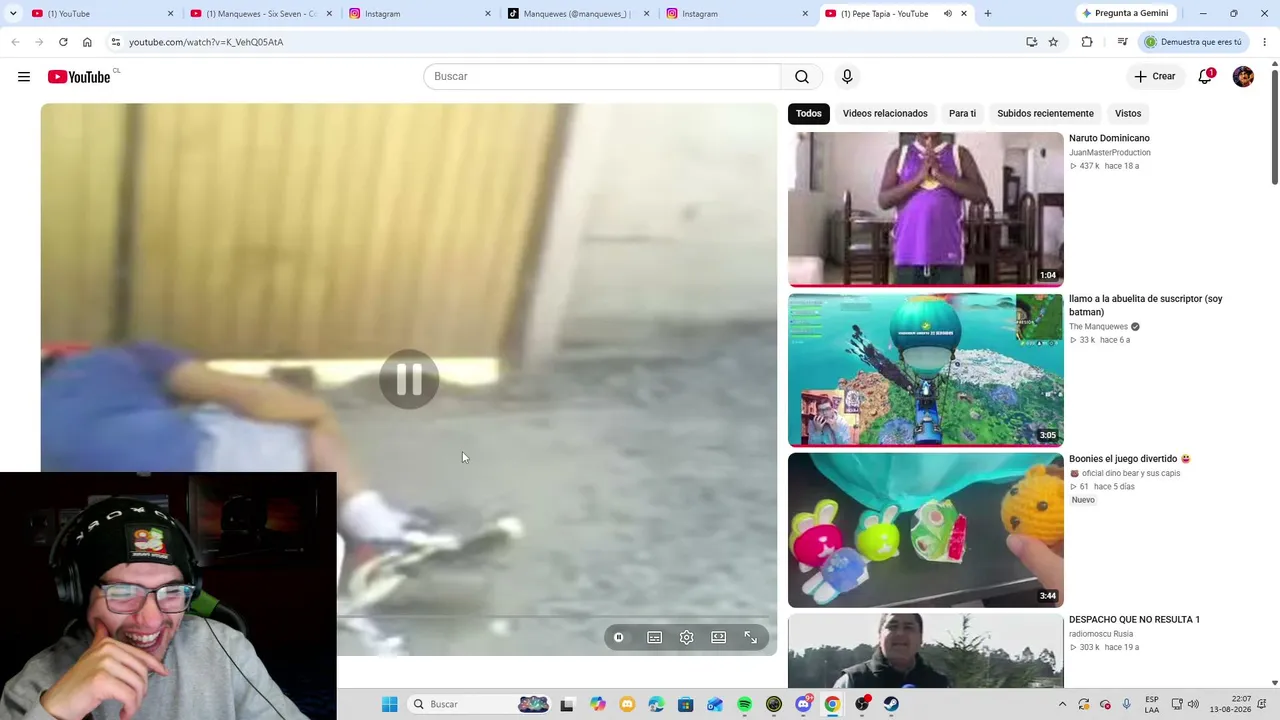
Task: Click the "Pregunta a Gemini" button
Action: click(1124, 14)
